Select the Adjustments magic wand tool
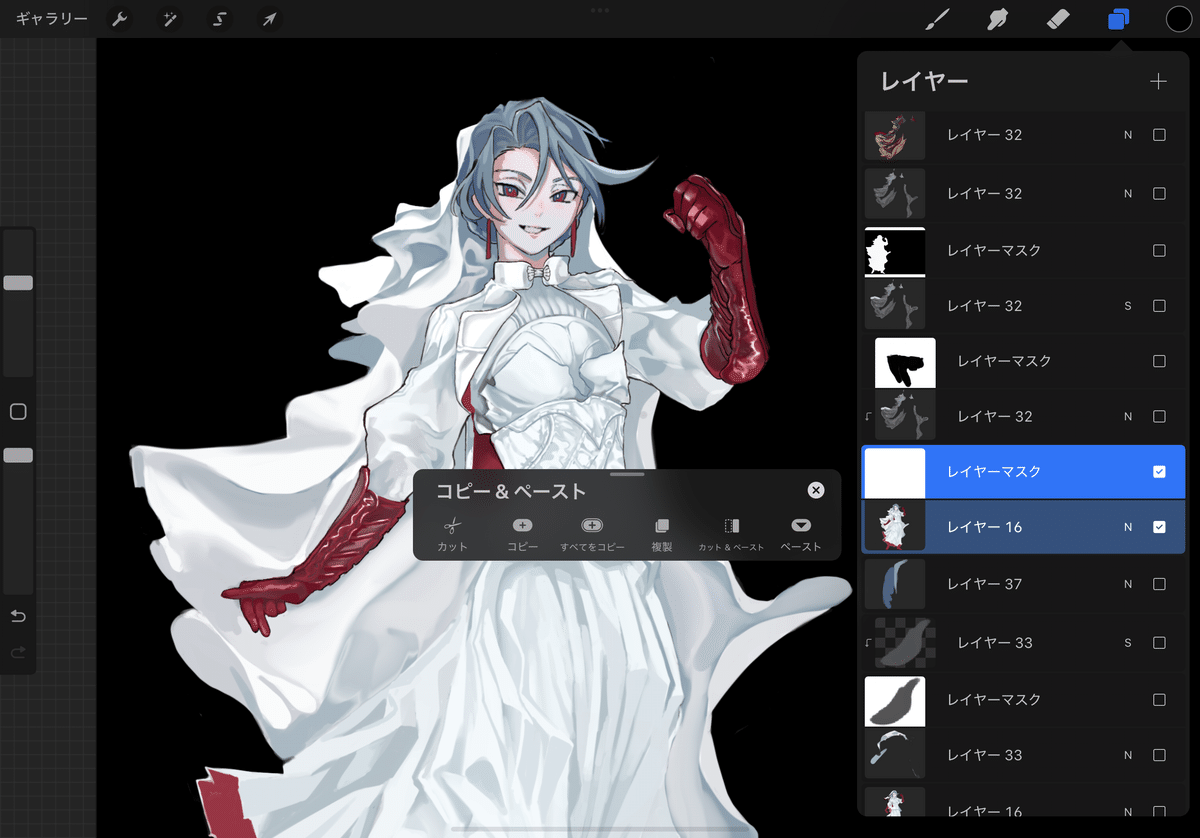This screenshot has width=1200, height=838. pyautogui.click(x=169, y=18)
